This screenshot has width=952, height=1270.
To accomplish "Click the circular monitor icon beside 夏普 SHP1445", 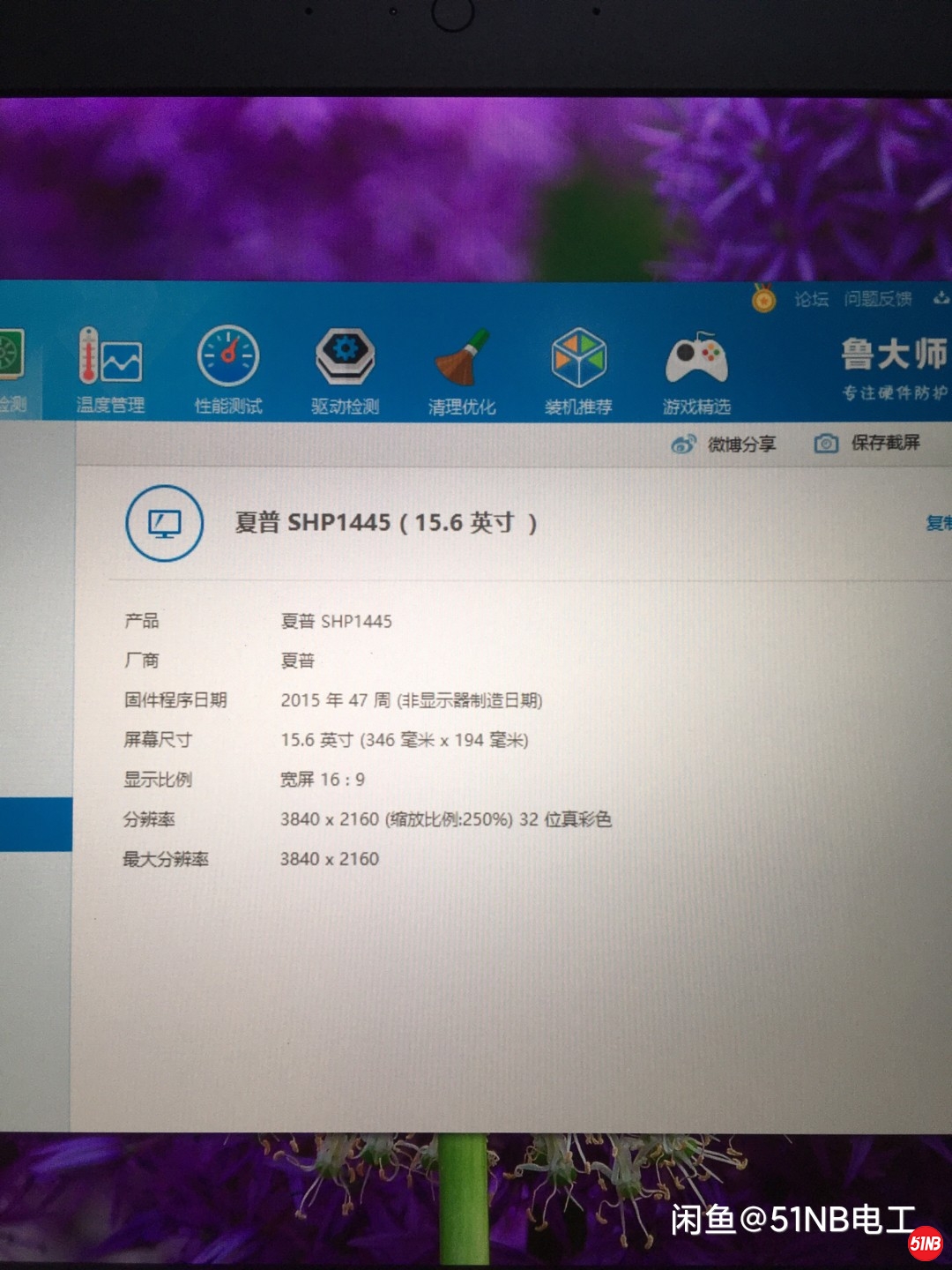I will (165, 523).
